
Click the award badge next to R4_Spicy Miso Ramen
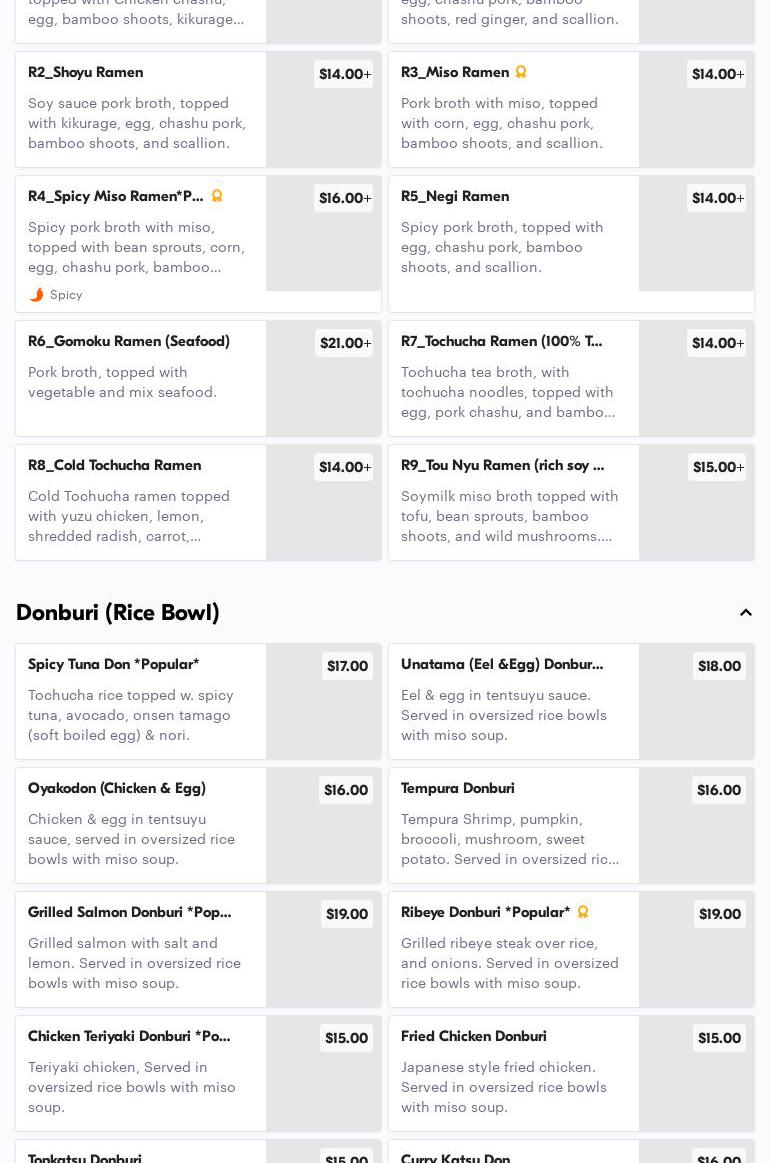(x=217, y=196)
